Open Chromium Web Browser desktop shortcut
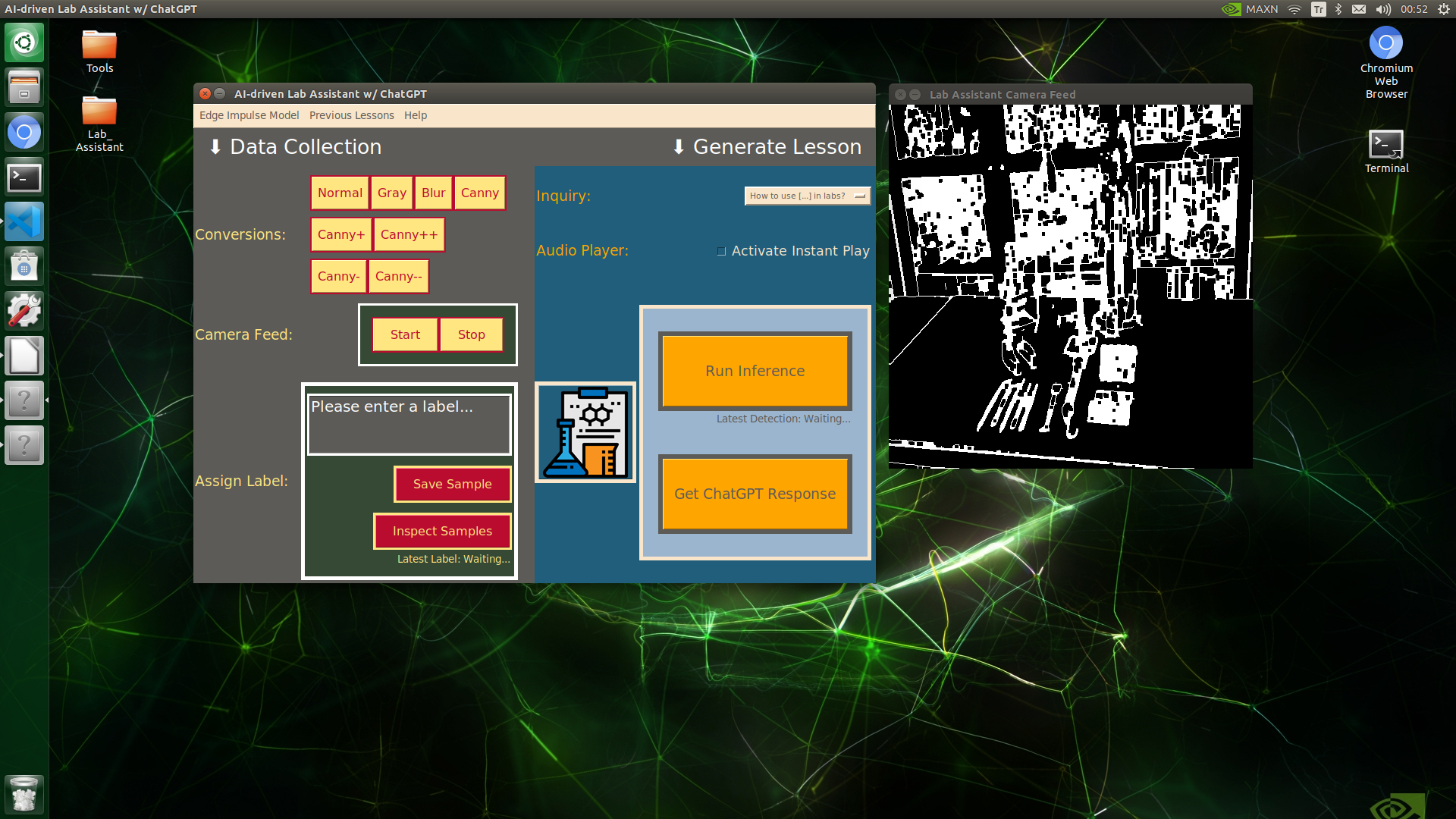 coord(1386,63)
